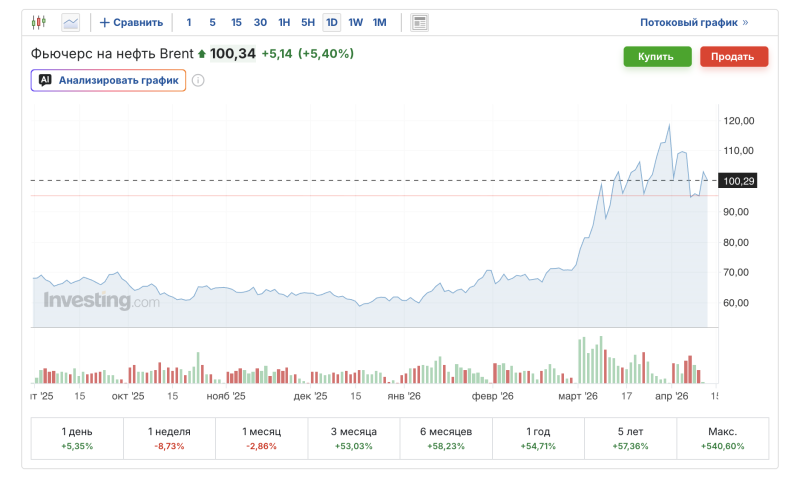The width and height of the screenshot is (800, 490).
Task: Select the 1H interval
Action: pyautogui.click(x=284, y=22)
